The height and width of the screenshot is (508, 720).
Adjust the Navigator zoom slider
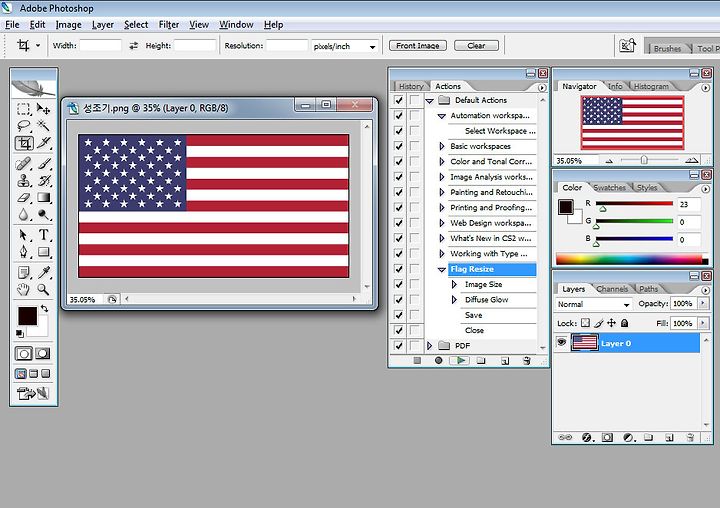(x=644, y=160)
